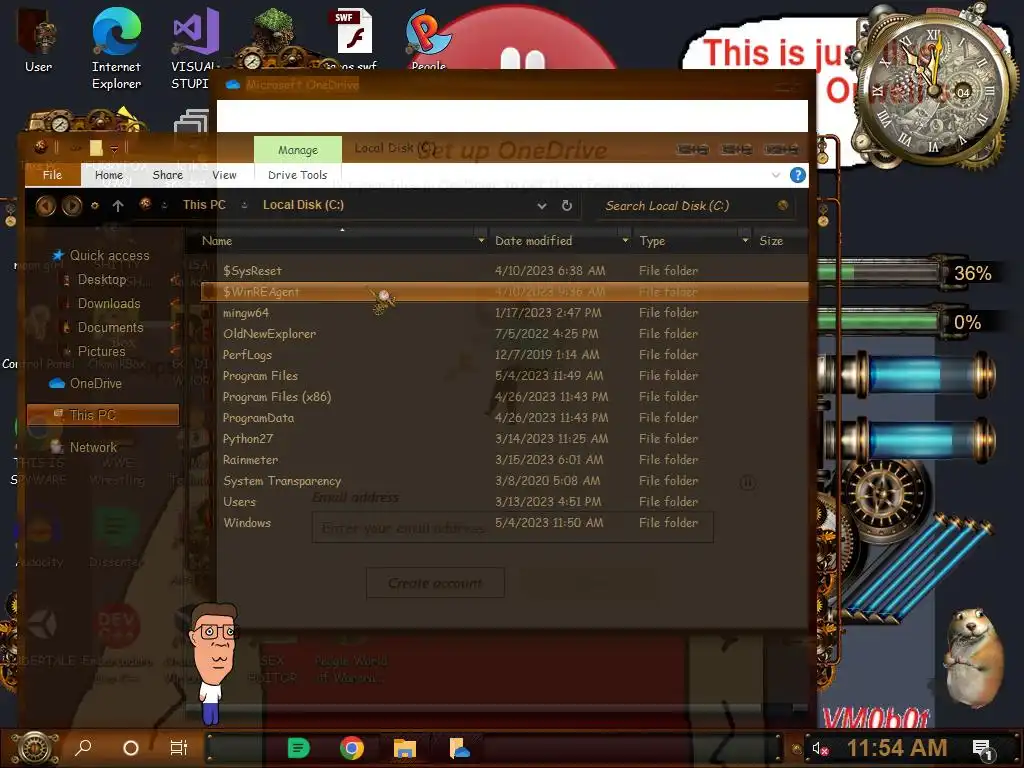The image size is (1024, 768).
Task: Open the Explorer help button
Action: [797, 175]
